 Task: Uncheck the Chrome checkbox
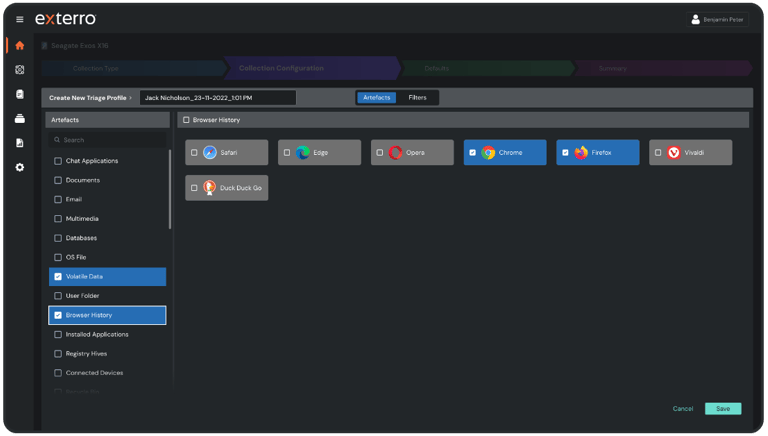tap(473, 153)
